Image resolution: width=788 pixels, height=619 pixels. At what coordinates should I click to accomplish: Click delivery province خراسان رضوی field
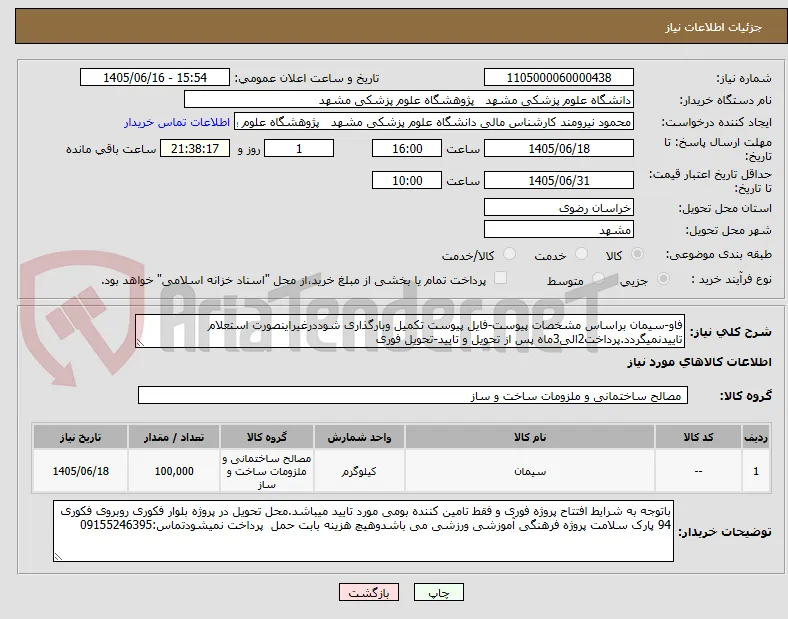[x=558, y=208]
